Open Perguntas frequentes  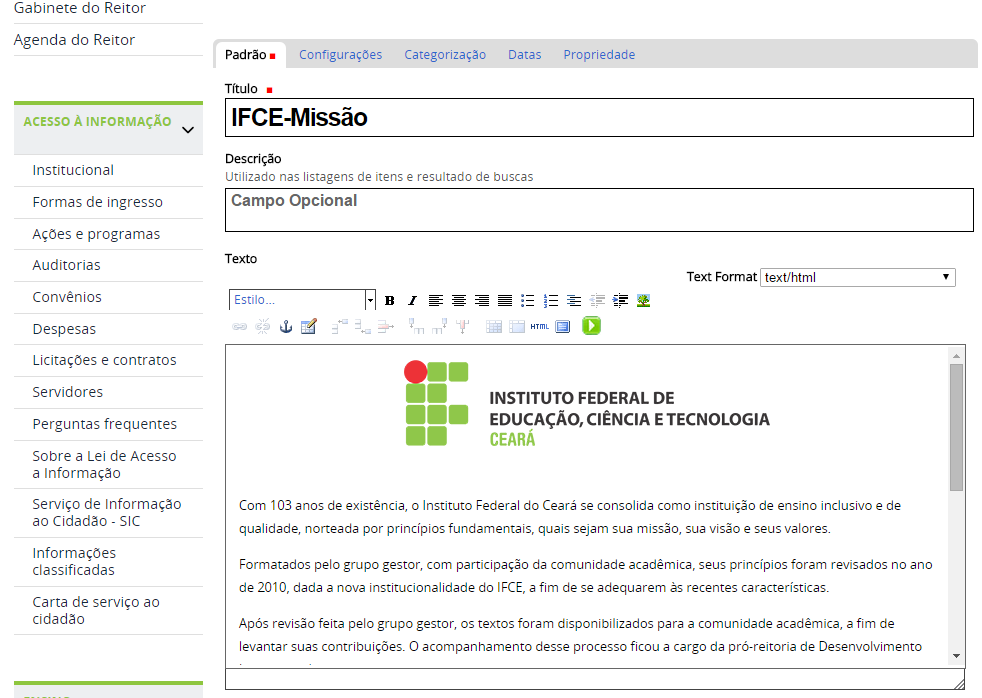point(104,424)
